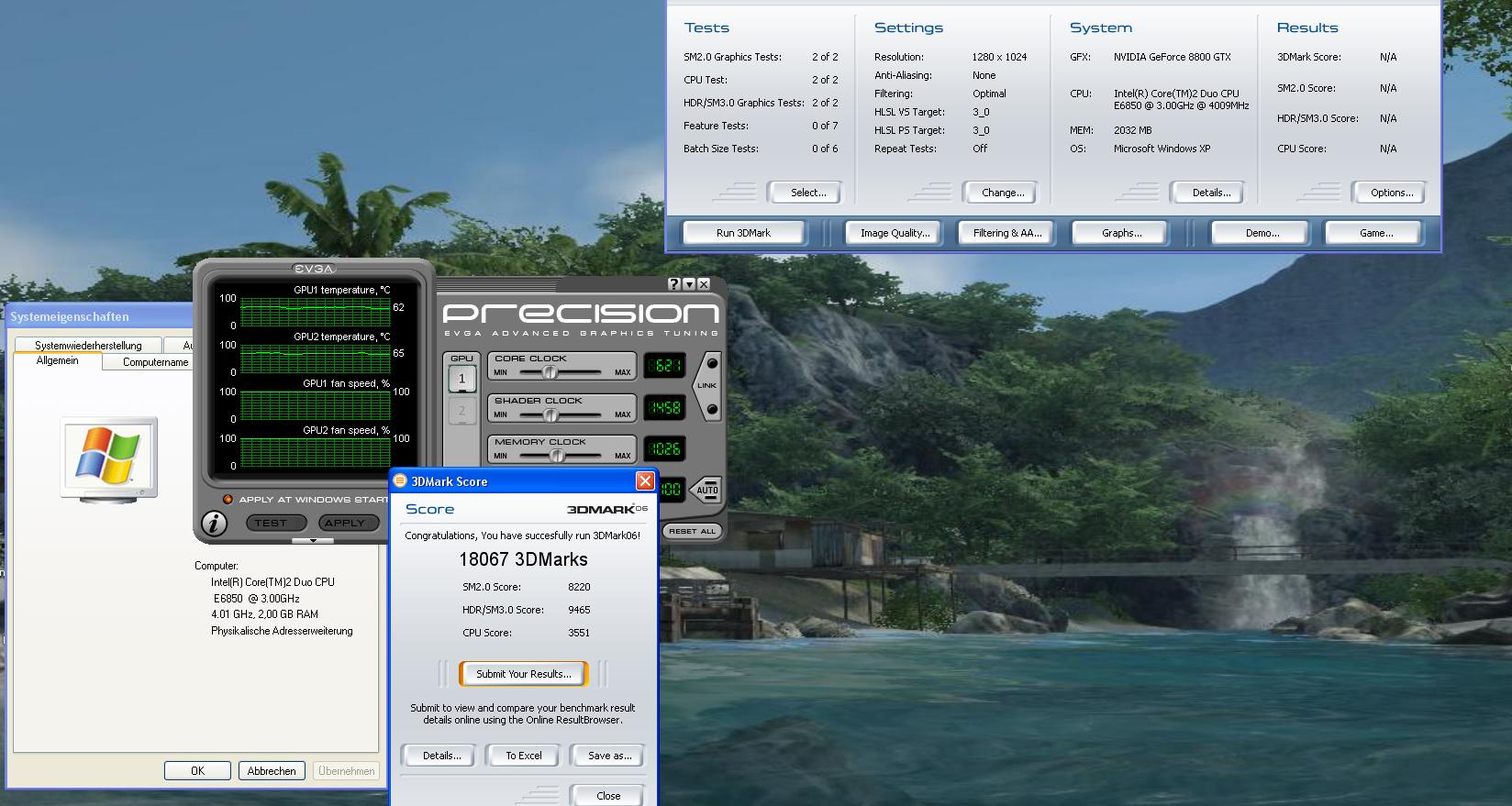Click the 2032 MB memory value

pos(1132,130)
